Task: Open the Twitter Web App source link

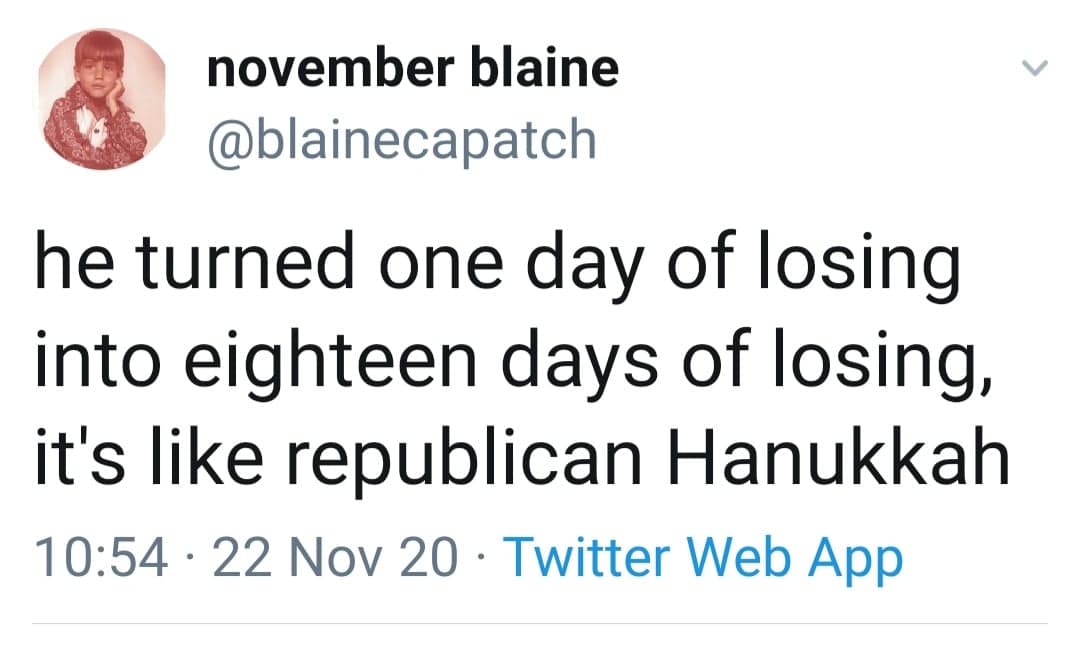Action: point(703,558)
